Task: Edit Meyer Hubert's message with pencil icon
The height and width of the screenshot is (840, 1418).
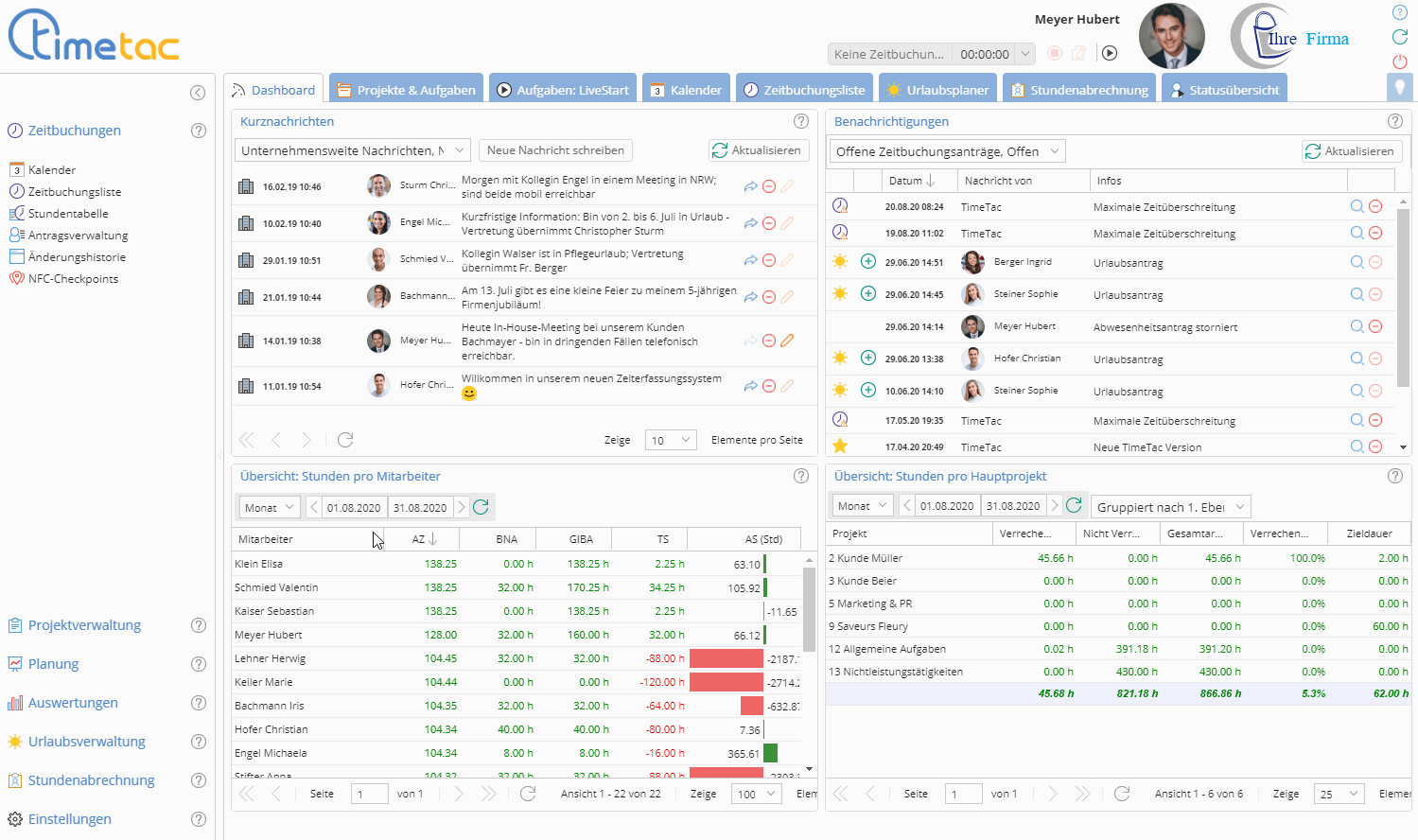Action: 787,341
